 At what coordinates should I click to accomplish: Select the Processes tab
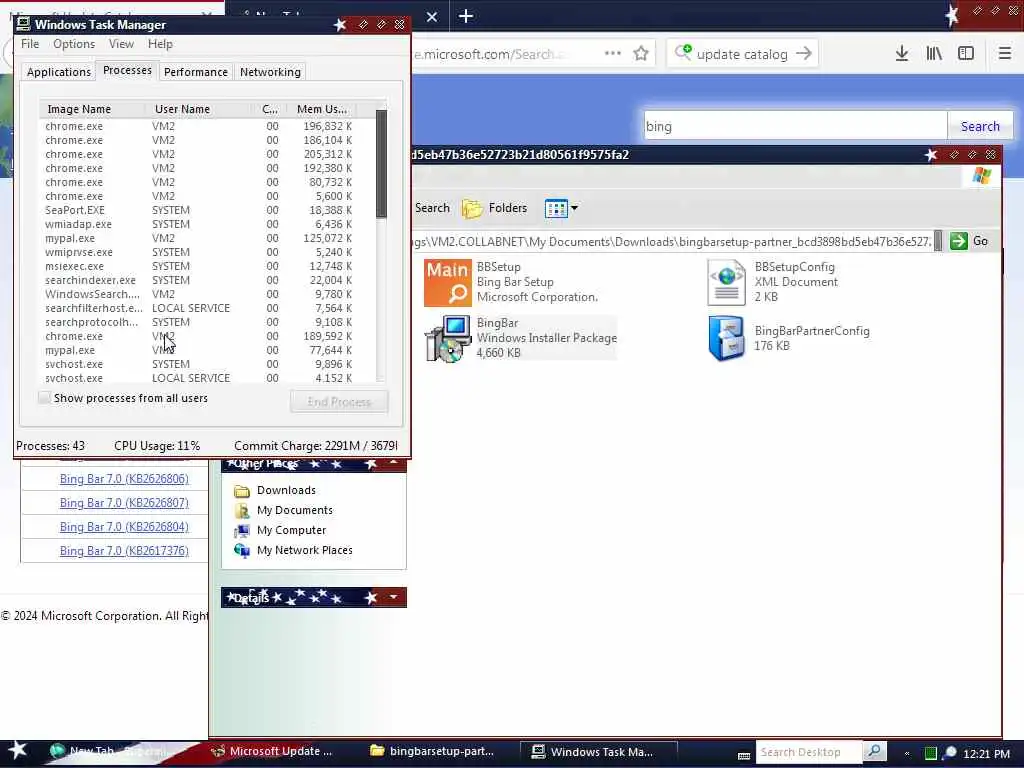[127, 71]
